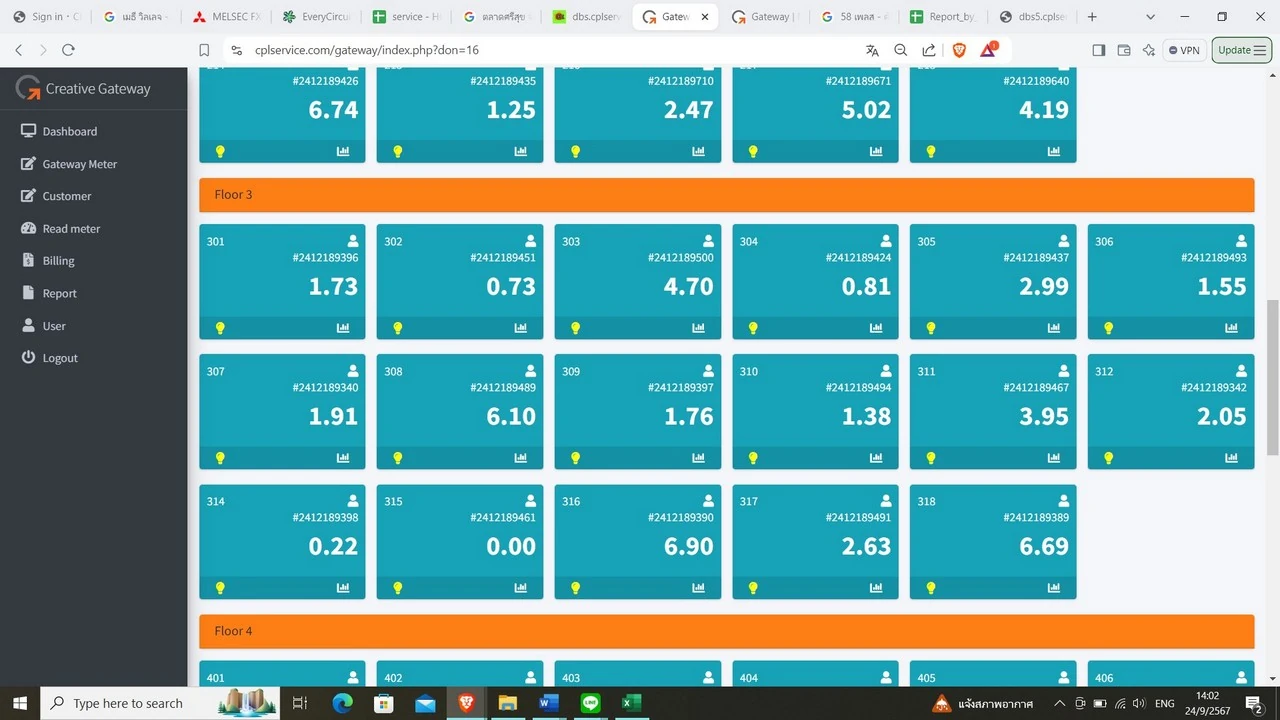Open the LINE app in taskbar
Viewport: 1280px width, 720px height.
(x=589, y=704)
